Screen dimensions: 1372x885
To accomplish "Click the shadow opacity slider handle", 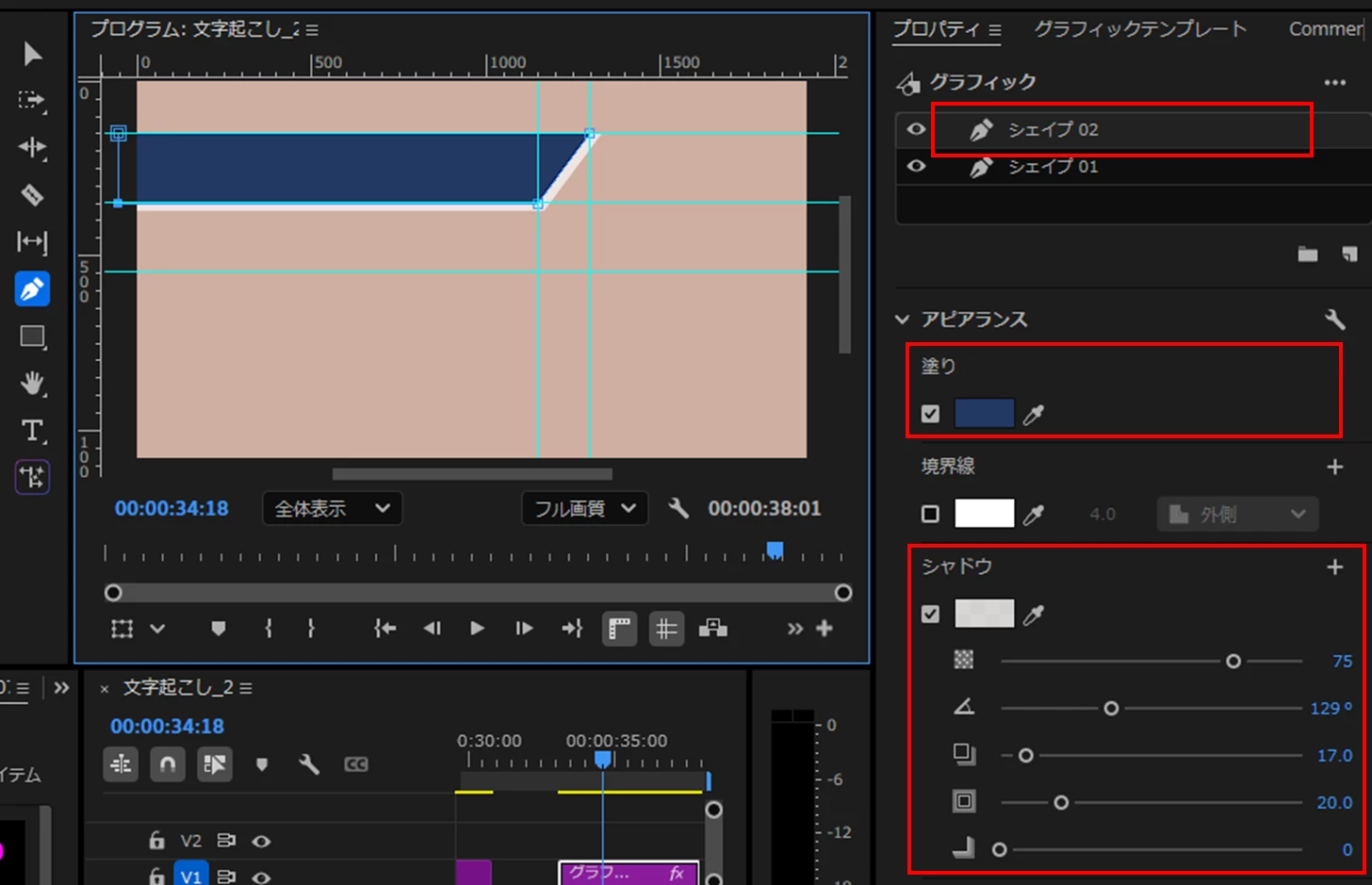I will coord(1233,662).
